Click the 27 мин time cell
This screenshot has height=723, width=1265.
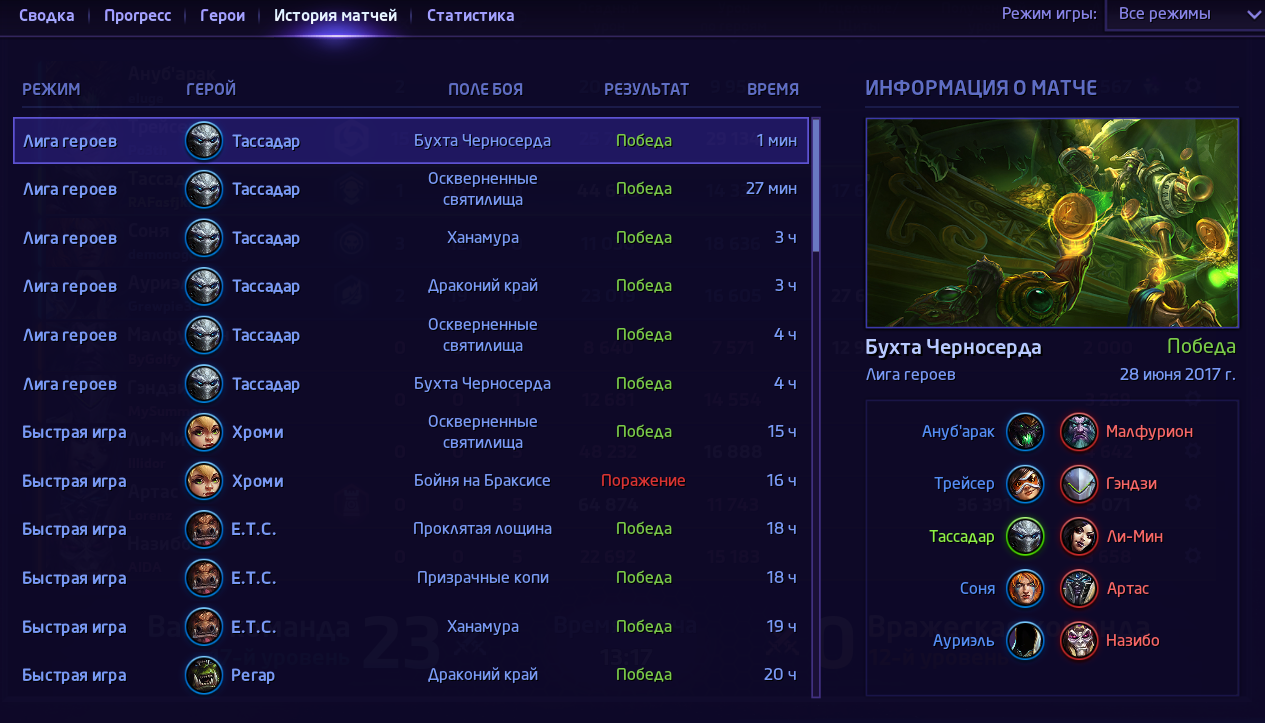[771, 189]
